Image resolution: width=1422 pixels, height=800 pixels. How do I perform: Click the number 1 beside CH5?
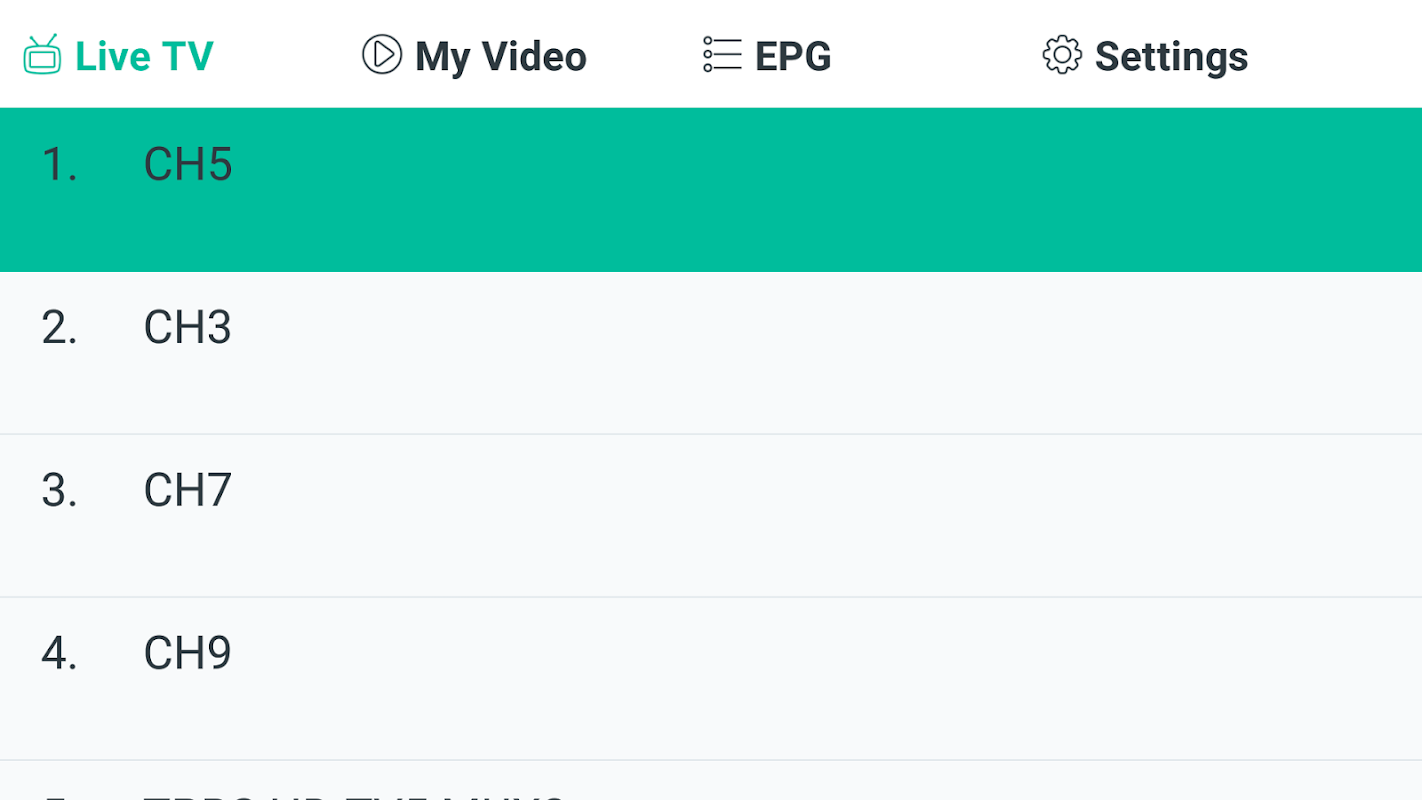(x=59, y=165)
